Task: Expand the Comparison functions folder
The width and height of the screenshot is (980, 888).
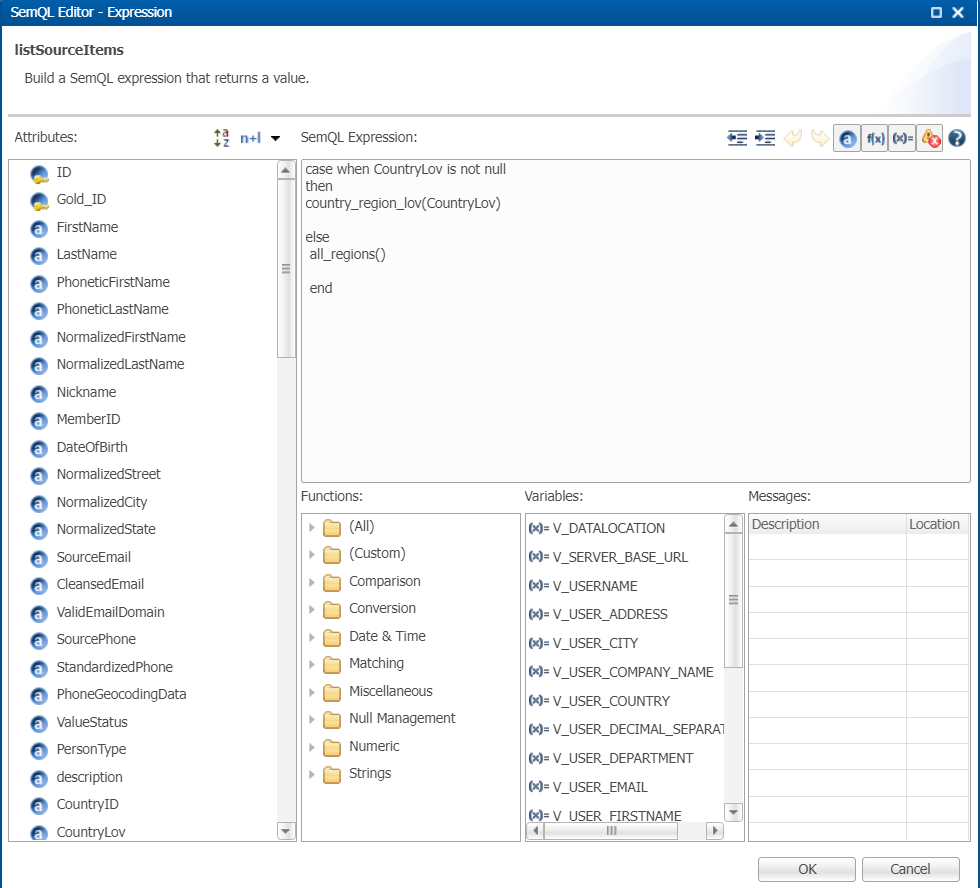Action: [312, 582]
